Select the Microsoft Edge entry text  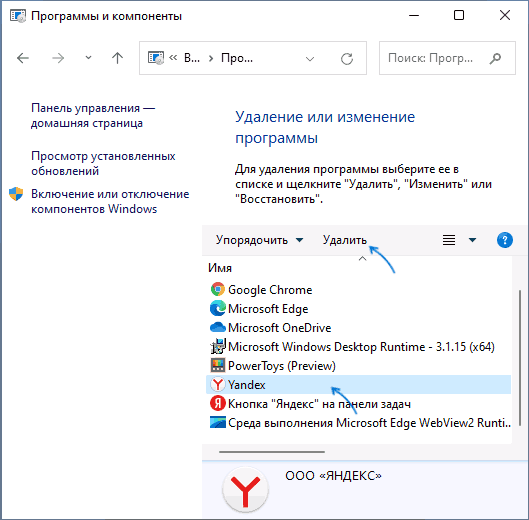(x=268, y=309)
